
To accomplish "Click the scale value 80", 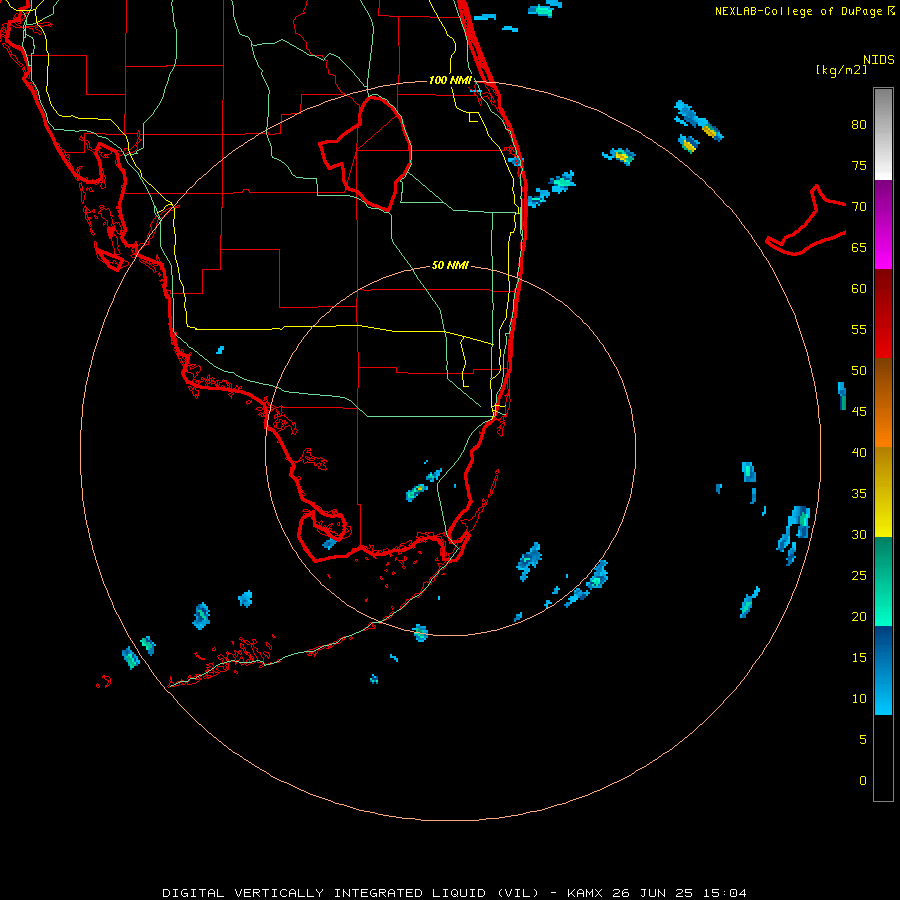I will pos(859,125).
